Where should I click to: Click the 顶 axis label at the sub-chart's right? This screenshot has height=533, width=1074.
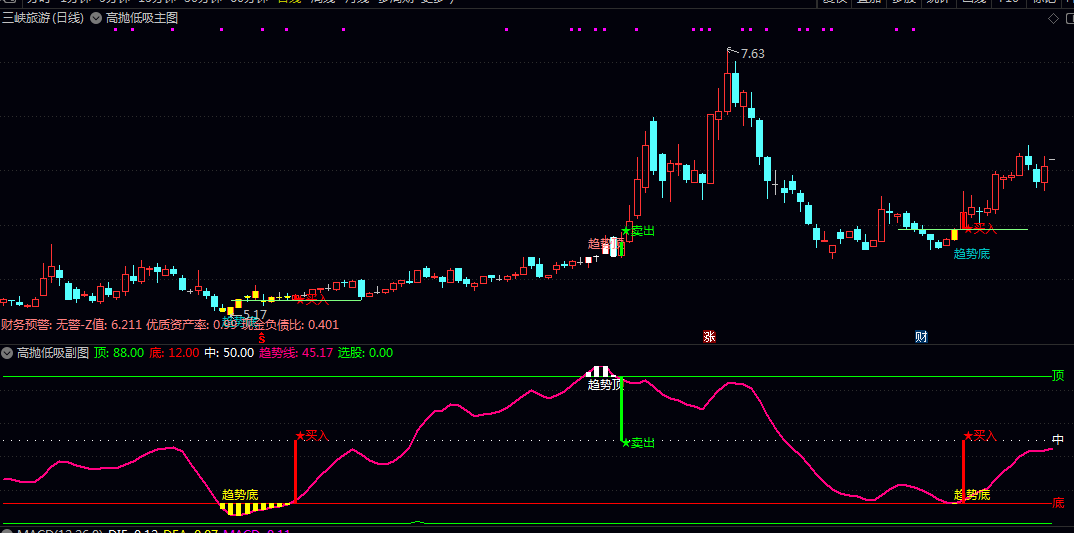click(1058, 375)
